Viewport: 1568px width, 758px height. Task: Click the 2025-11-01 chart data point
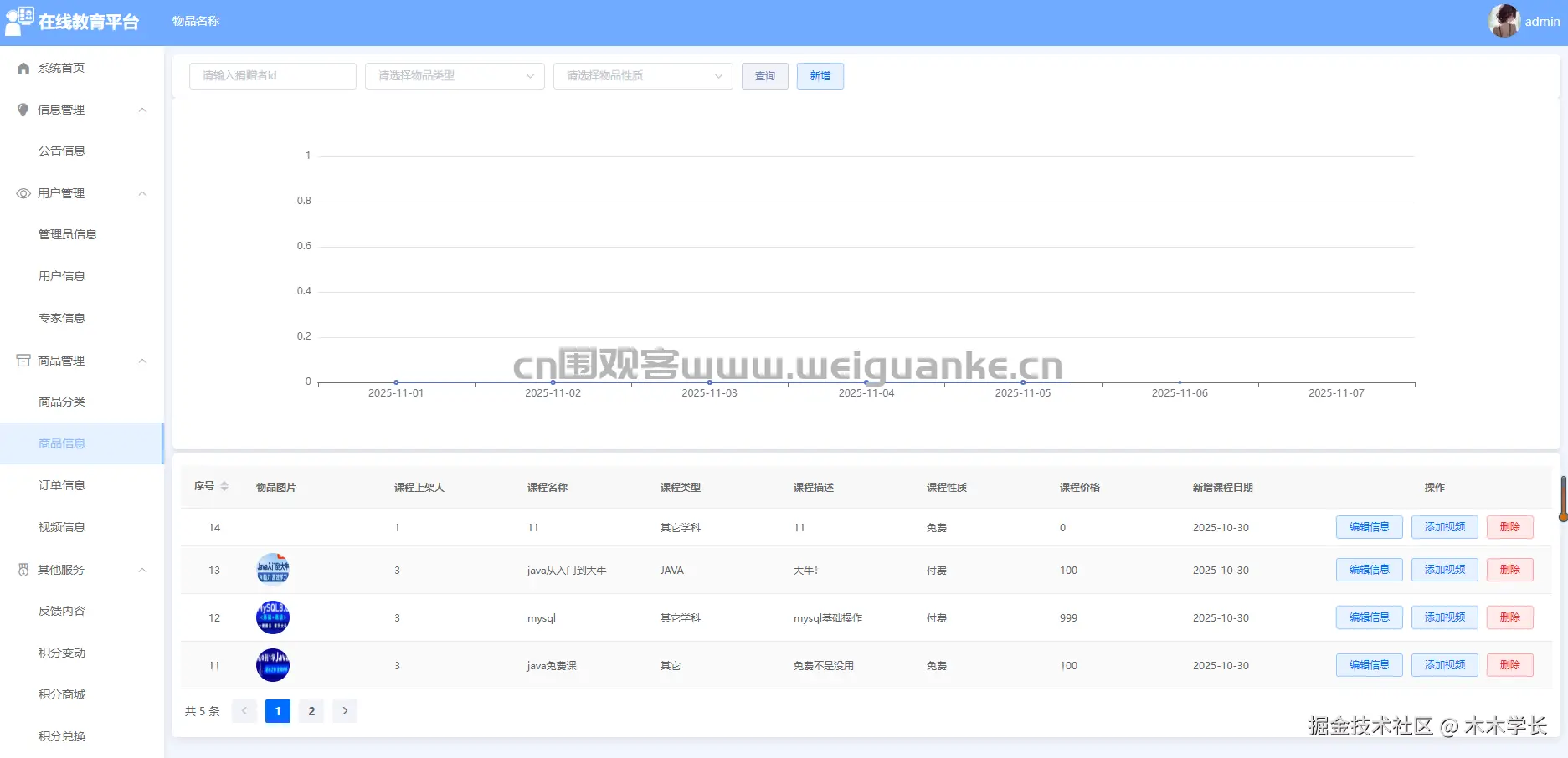(396, 382)
